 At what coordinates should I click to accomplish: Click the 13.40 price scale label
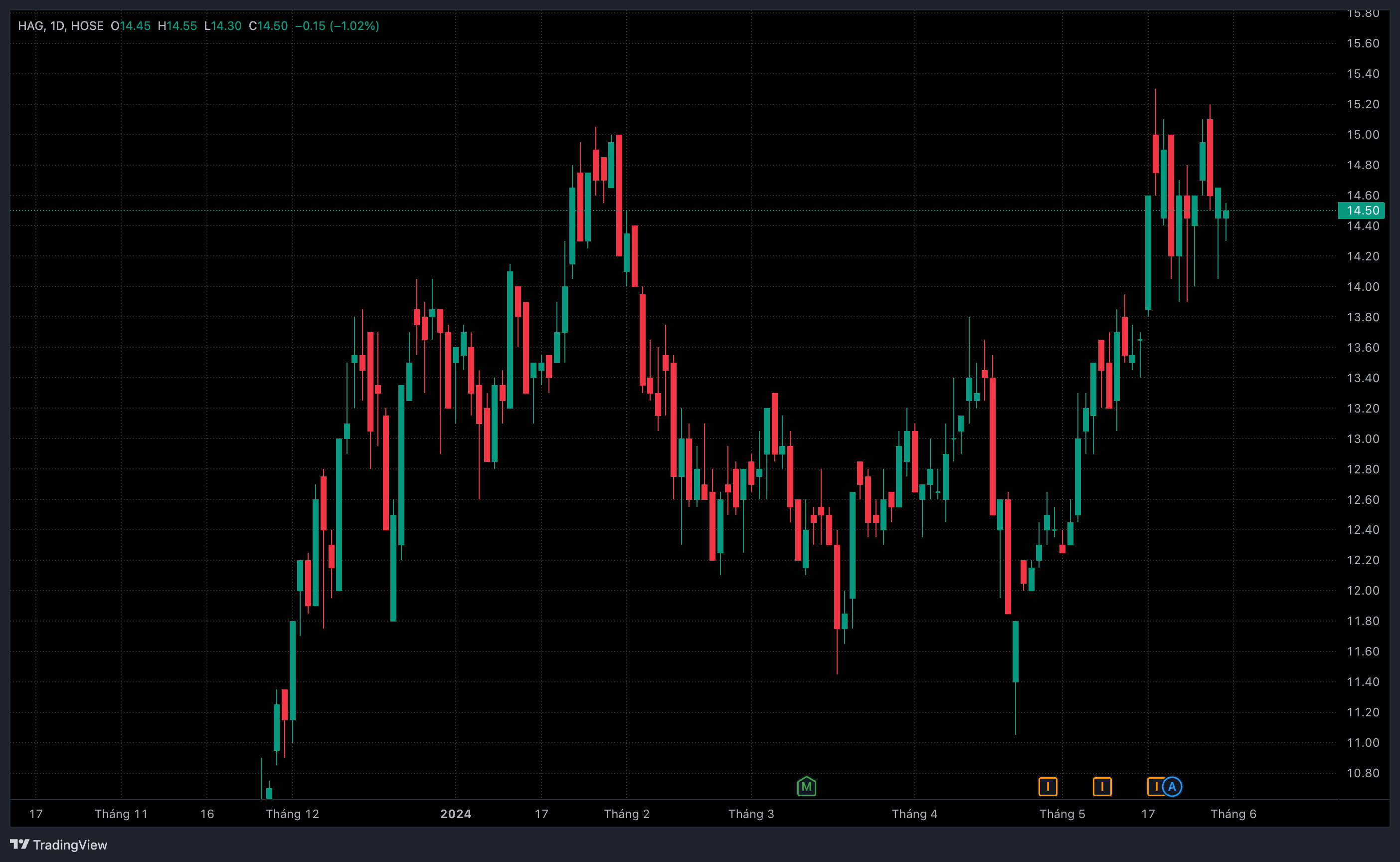click(x=1363, y=378)
